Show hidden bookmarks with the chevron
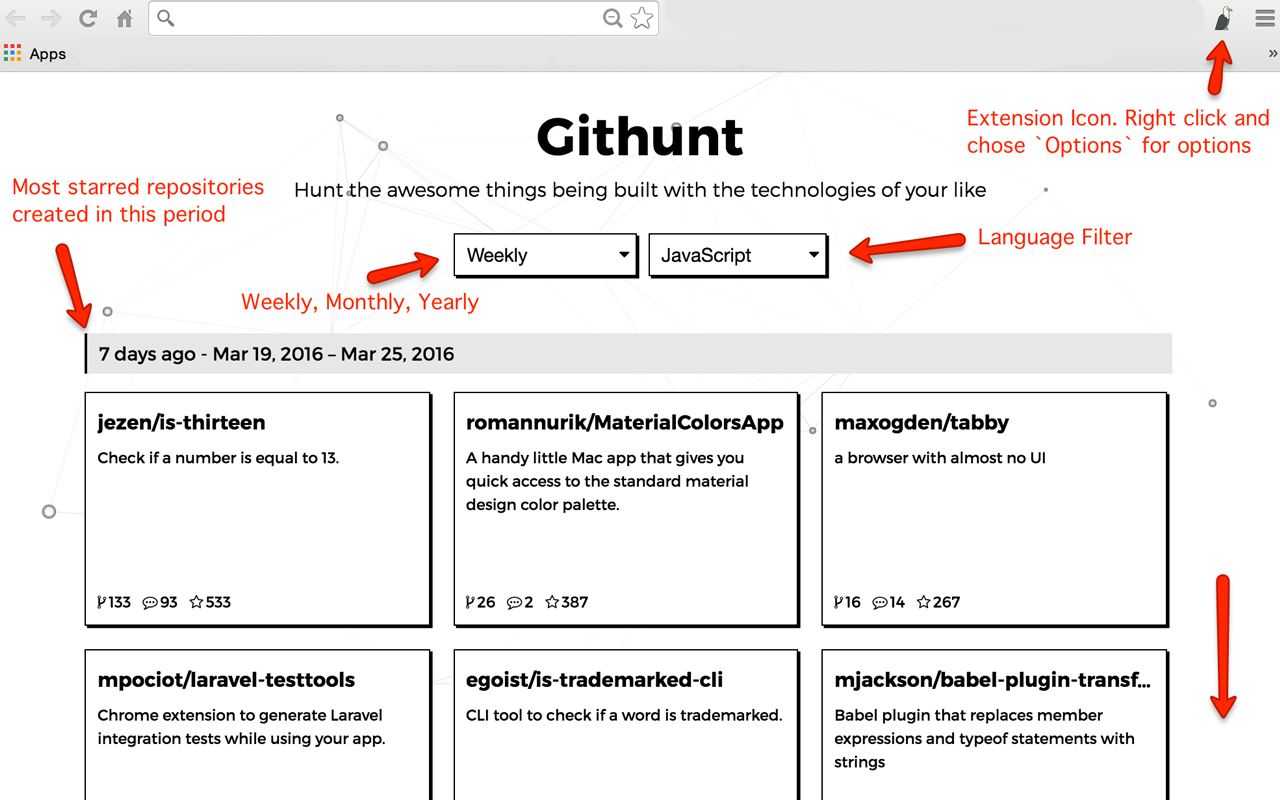The width and height of the screenshot is (1280, 800). 1272,54
